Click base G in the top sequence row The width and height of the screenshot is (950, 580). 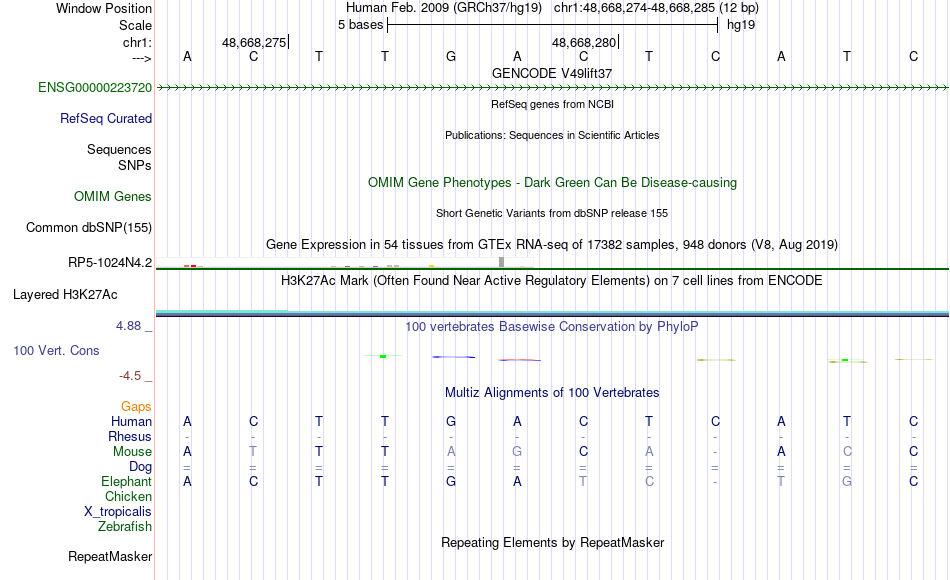click(x=451, y=57)
